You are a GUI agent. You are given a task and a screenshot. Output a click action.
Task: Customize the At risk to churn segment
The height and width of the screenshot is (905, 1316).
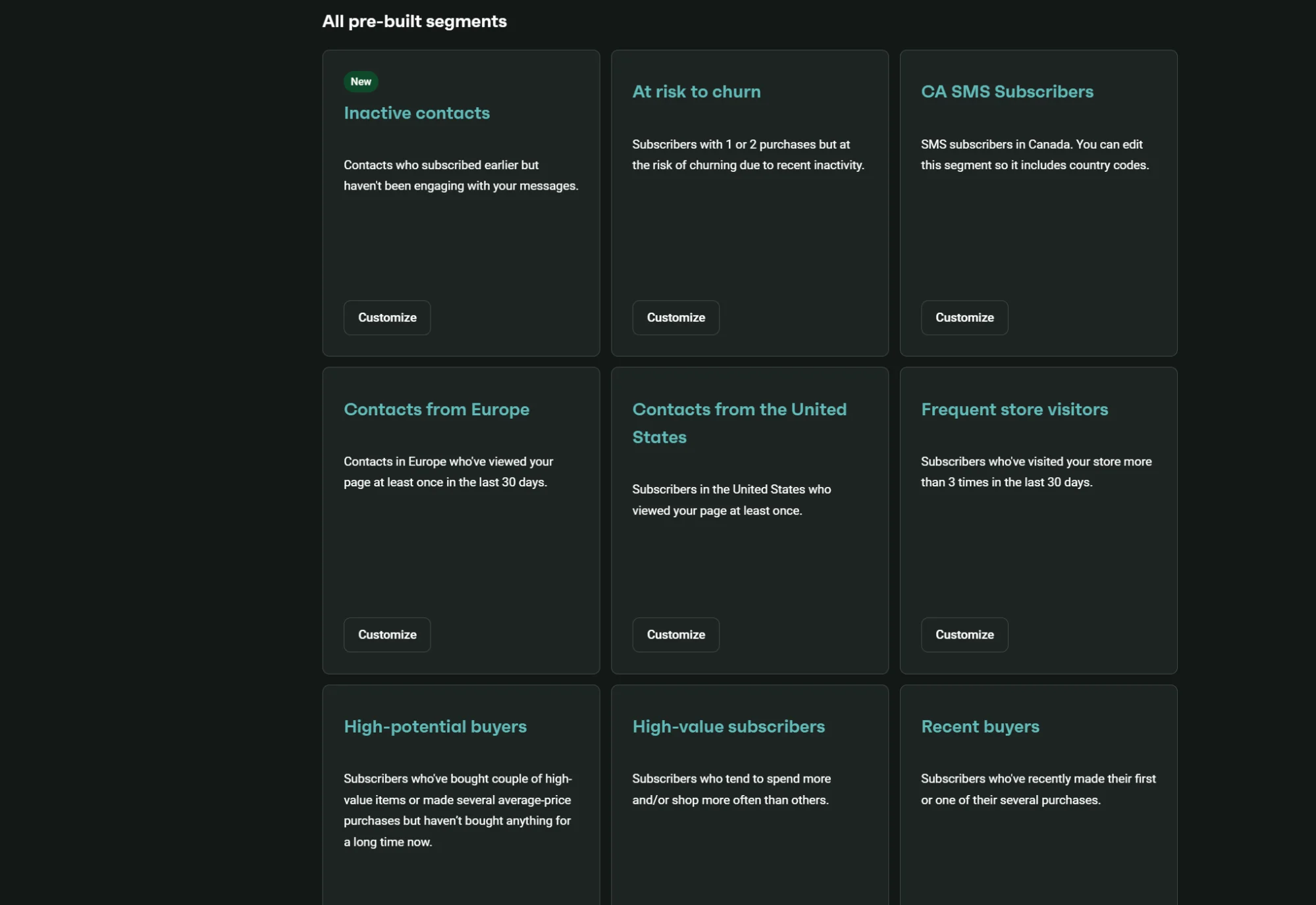[x=675, y=318]
